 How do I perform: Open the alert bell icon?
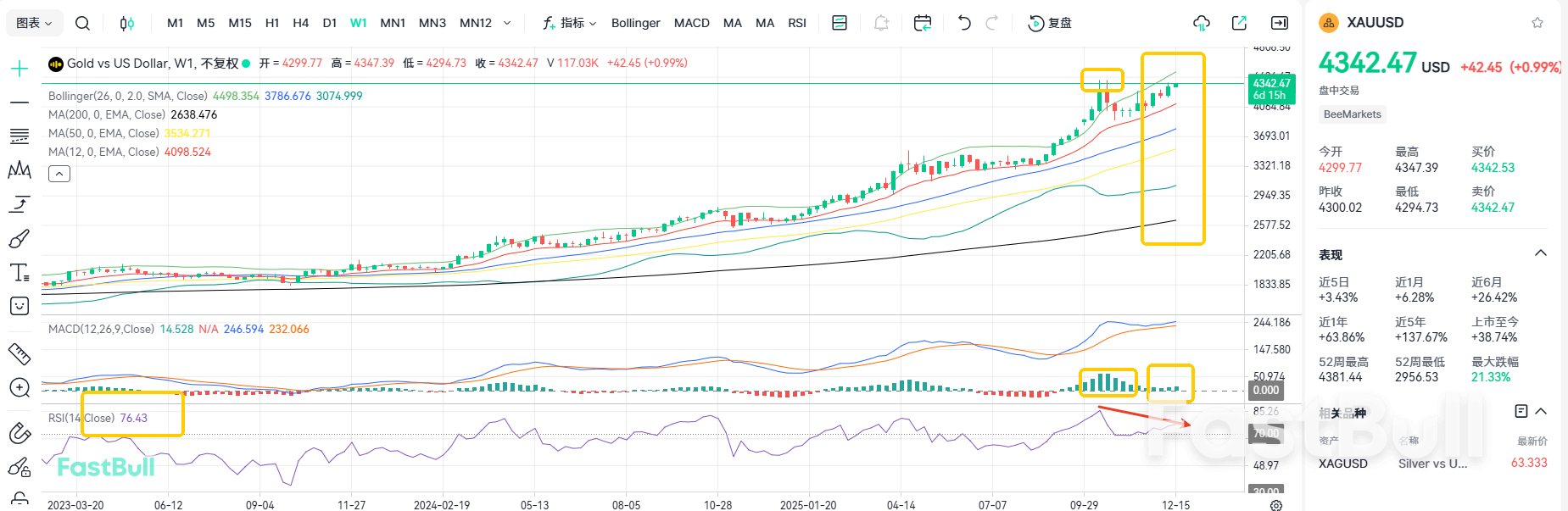click(x=881, y=23)
